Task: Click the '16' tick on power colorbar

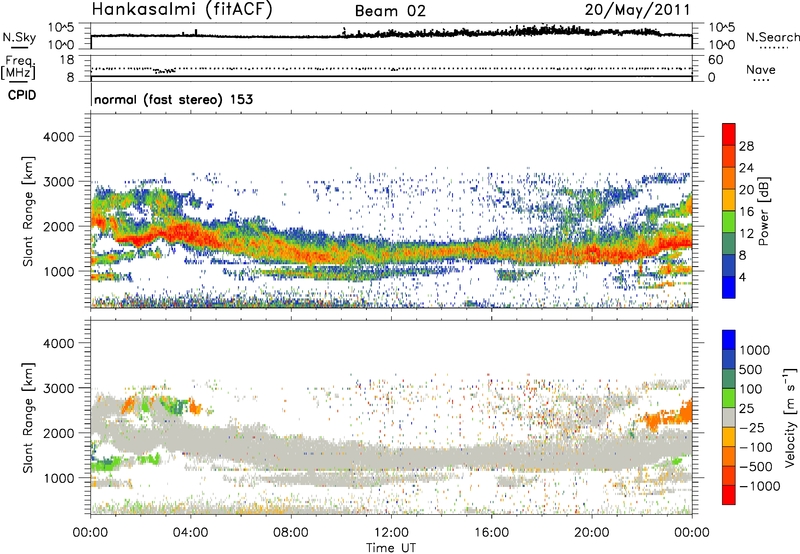Action: pyautogui.click(x=746, y=212)
